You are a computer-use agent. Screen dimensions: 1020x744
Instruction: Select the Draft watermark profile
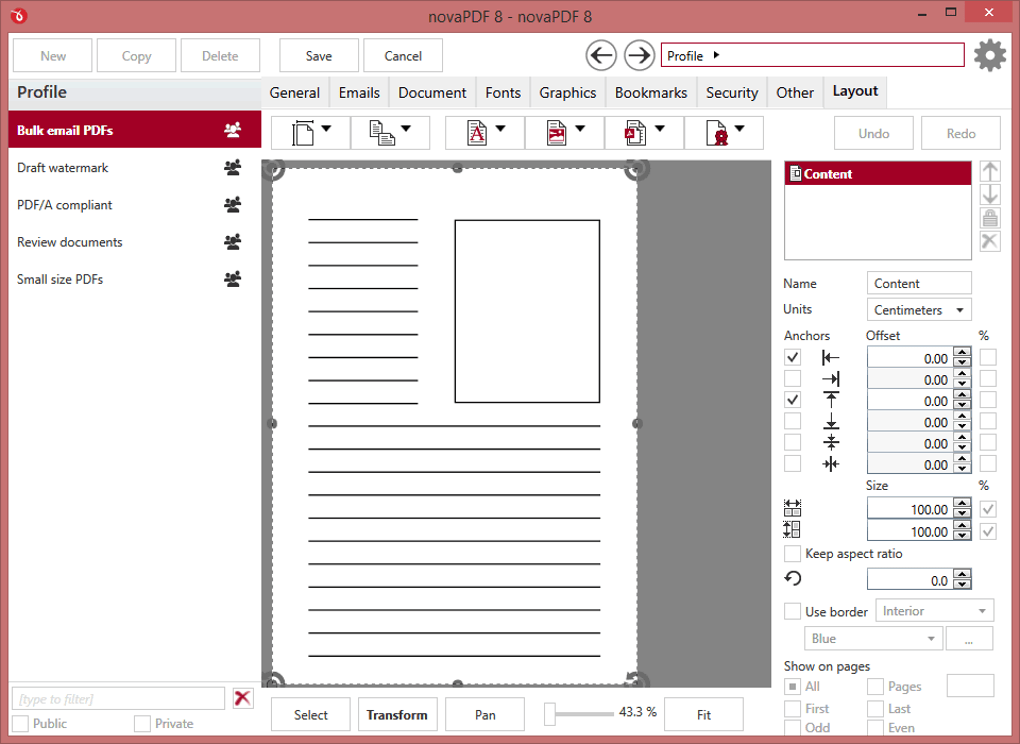click(x=135, y=168)
